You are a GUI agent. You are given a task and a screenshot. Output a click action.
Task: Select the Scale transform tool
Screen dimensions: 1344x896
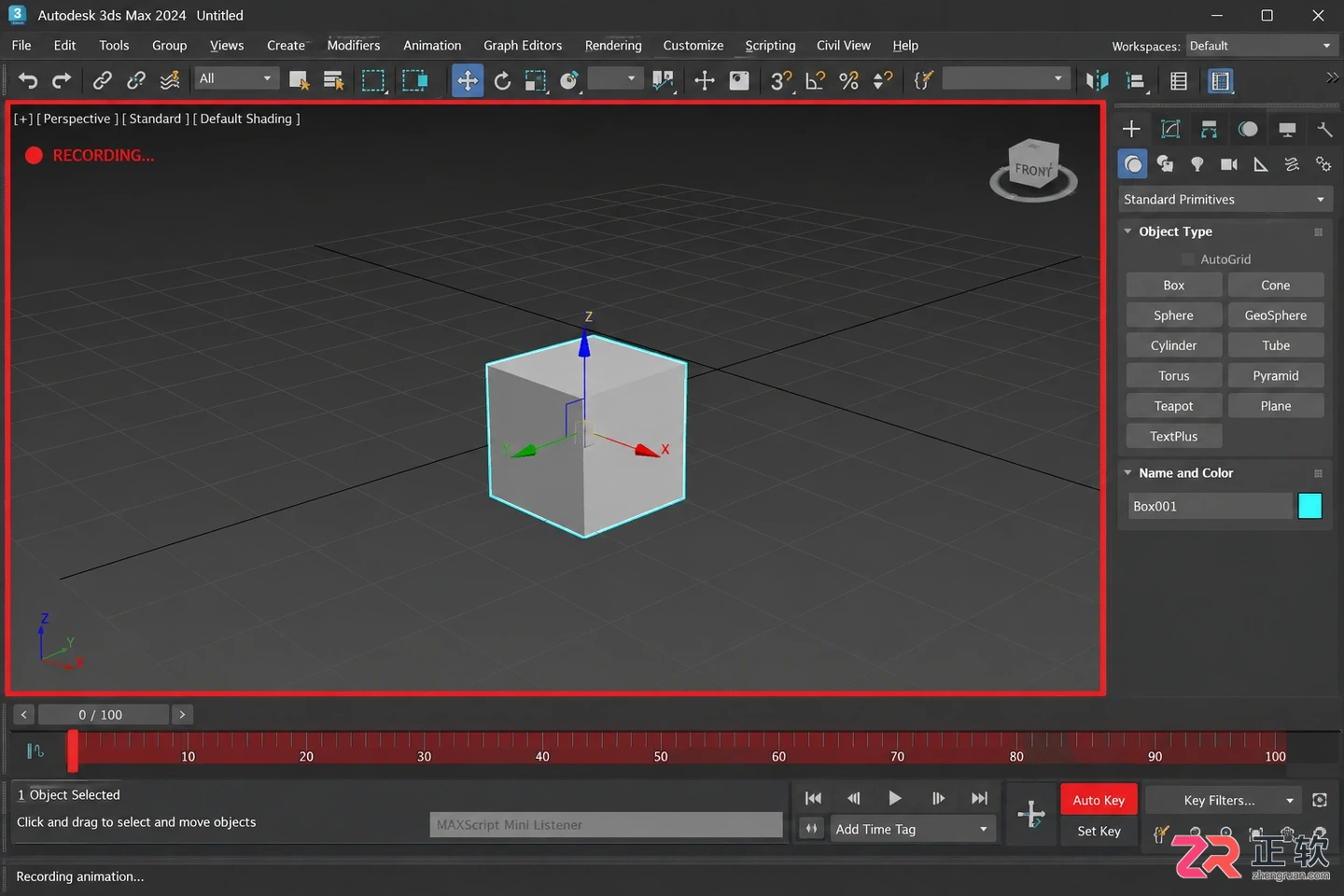(x=536, y=81)
